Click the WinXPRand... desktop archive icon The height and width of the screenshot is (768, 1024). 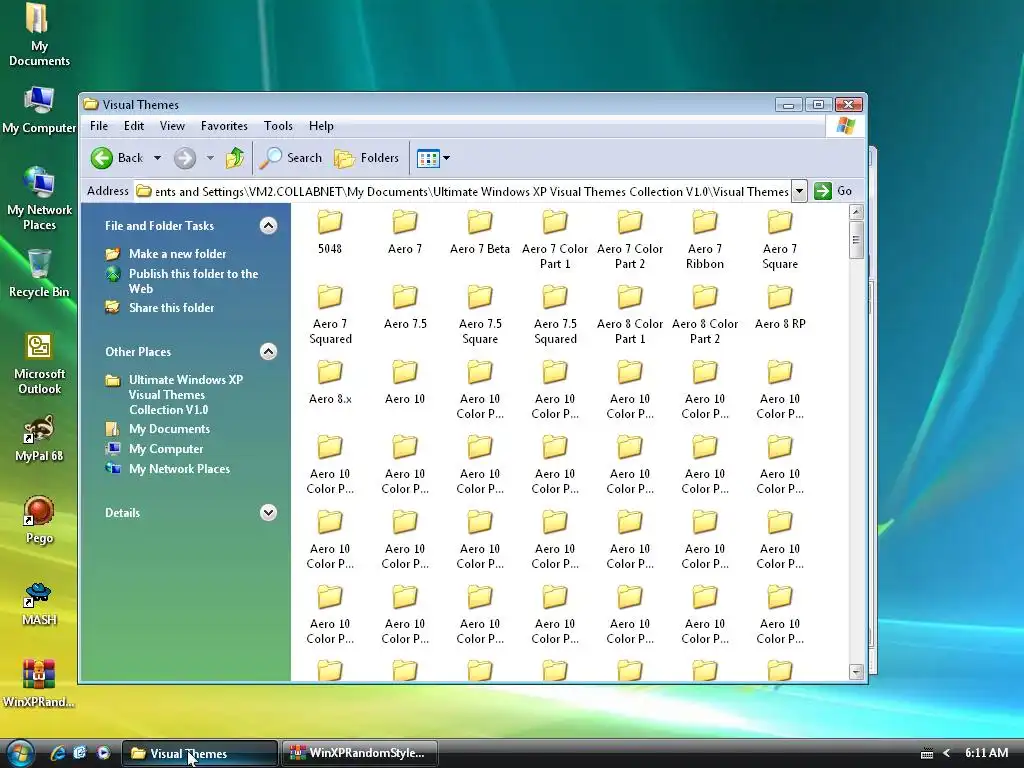(39, 683)
